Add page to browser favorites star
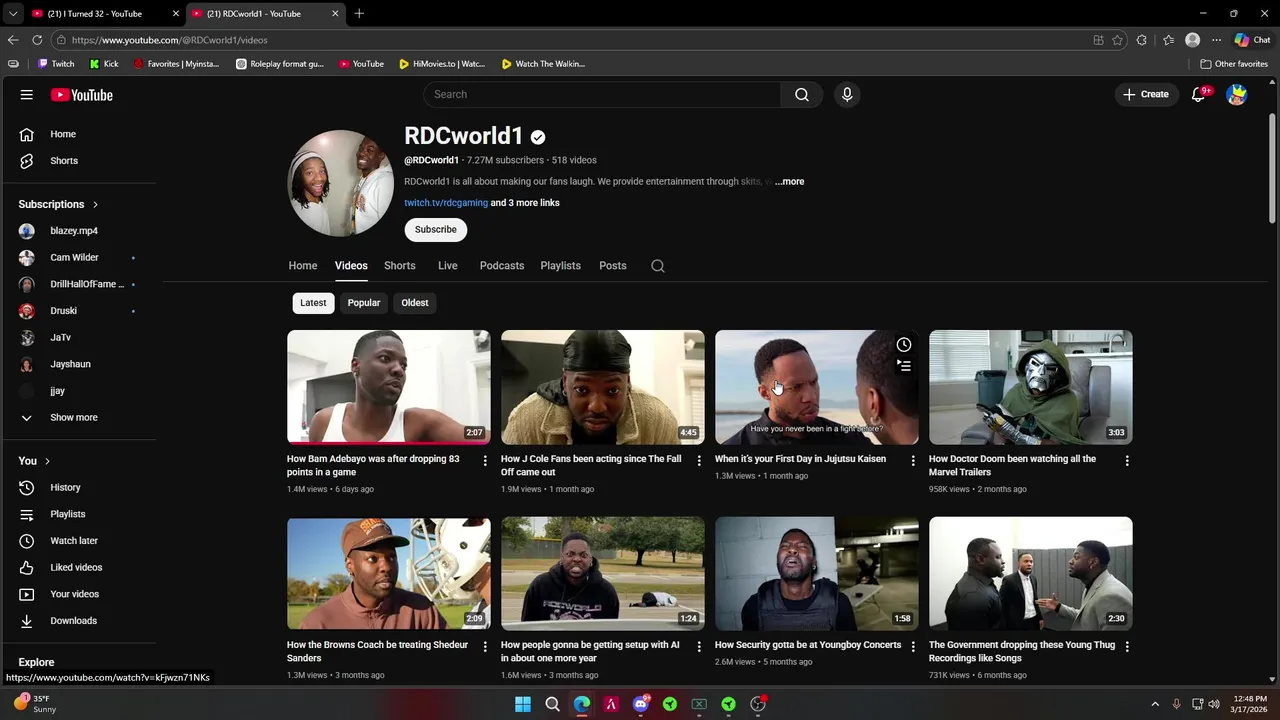Image resolution: width=1280 pixels, height=720 pixels. (1117, 40)
